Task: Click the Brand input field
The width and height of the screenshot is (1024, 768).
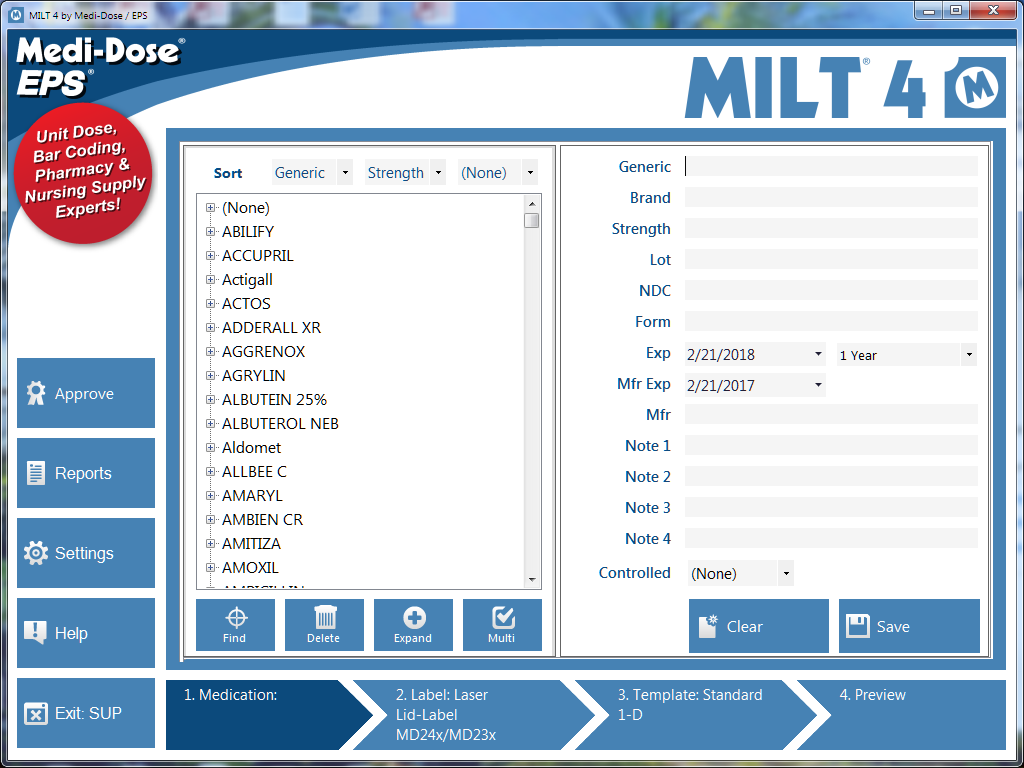Action: tap(831, 197)
